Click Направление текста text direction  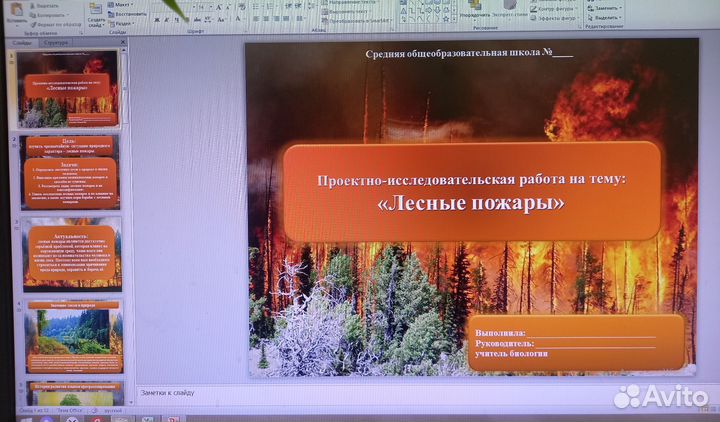click(x=352, y=2)
